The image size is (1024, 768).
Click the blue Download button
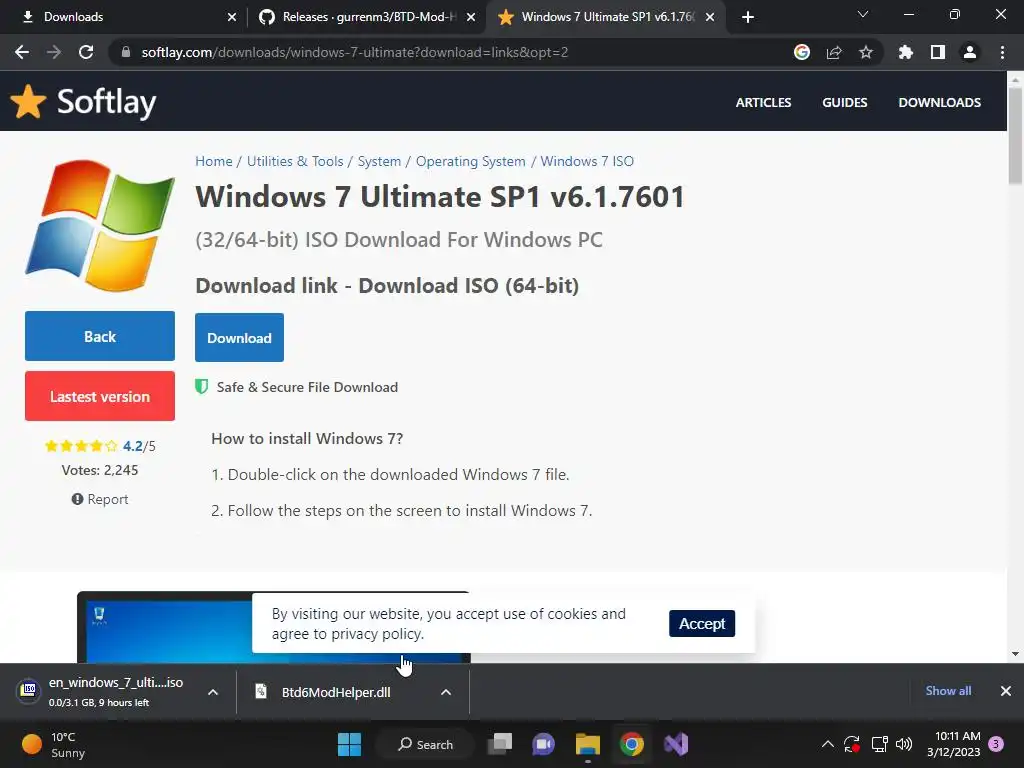tap(239, 338)
